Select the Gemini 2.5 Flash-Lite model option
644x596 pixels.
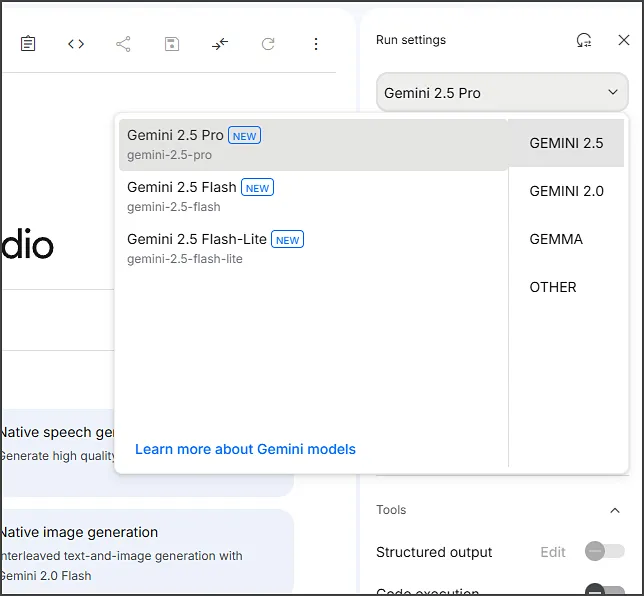313,249
